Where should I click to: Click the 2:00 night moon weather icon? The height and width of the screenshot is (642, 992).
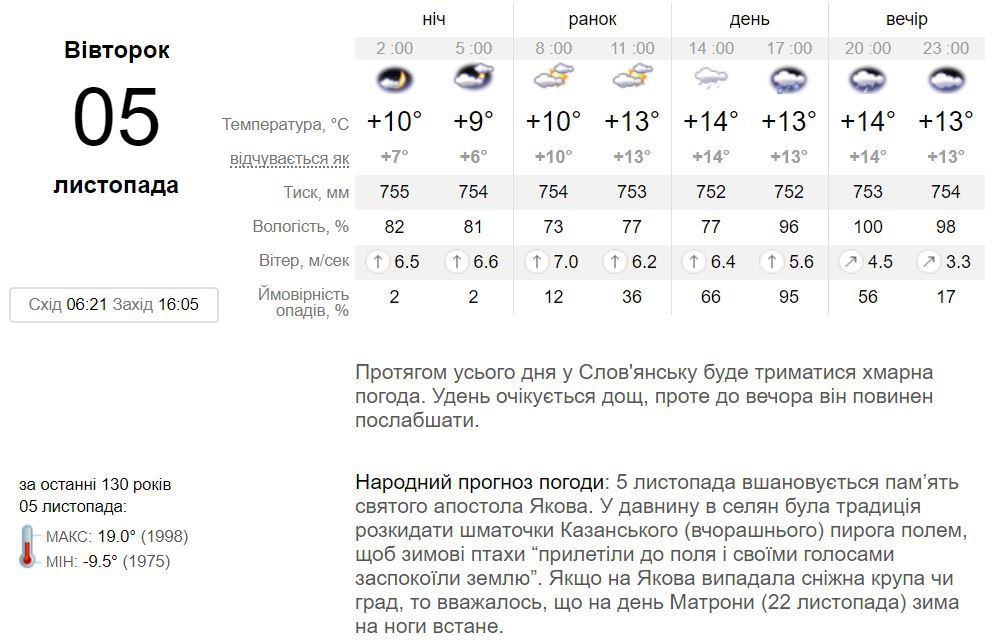[x=394, y=80]
